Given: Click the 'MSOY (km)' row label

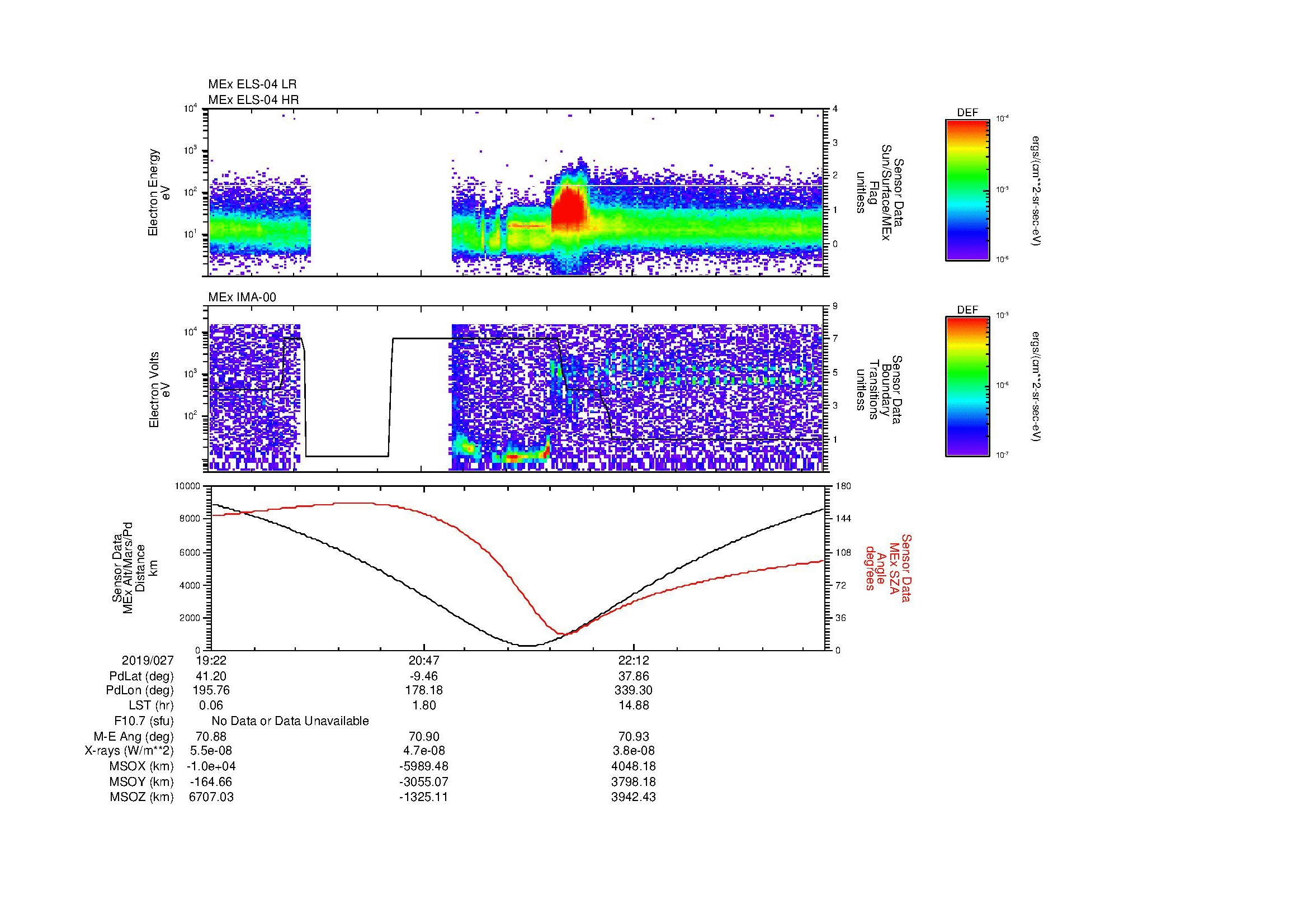Looking at the screenshot, I should click(141, 781).
